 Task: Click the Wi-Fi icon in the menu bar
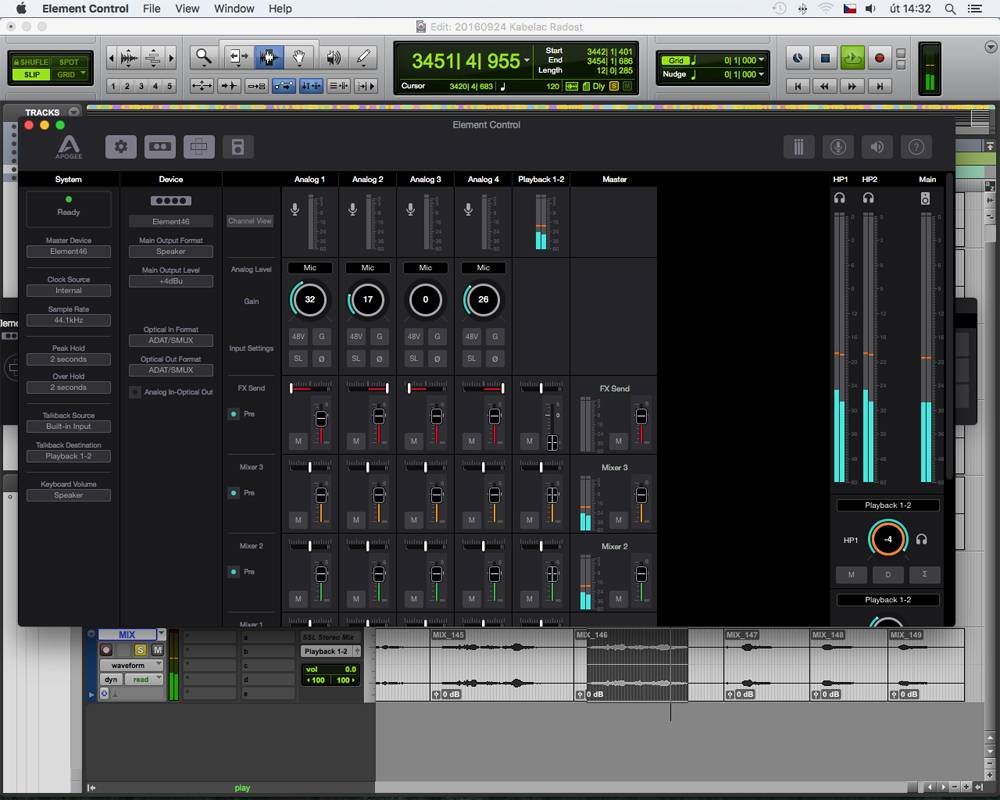pos(825,9)
